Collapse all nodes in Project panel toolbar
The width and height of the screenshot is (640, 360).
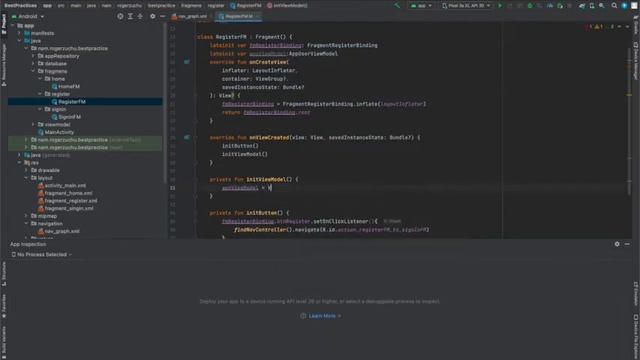pos(140,16)
